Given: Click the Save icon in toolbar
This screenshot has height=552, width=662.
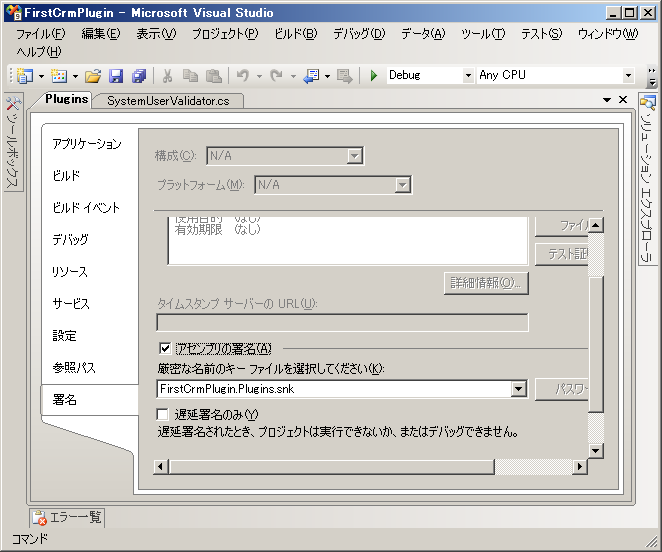Looking at the screenshot, I should [116, 75].
